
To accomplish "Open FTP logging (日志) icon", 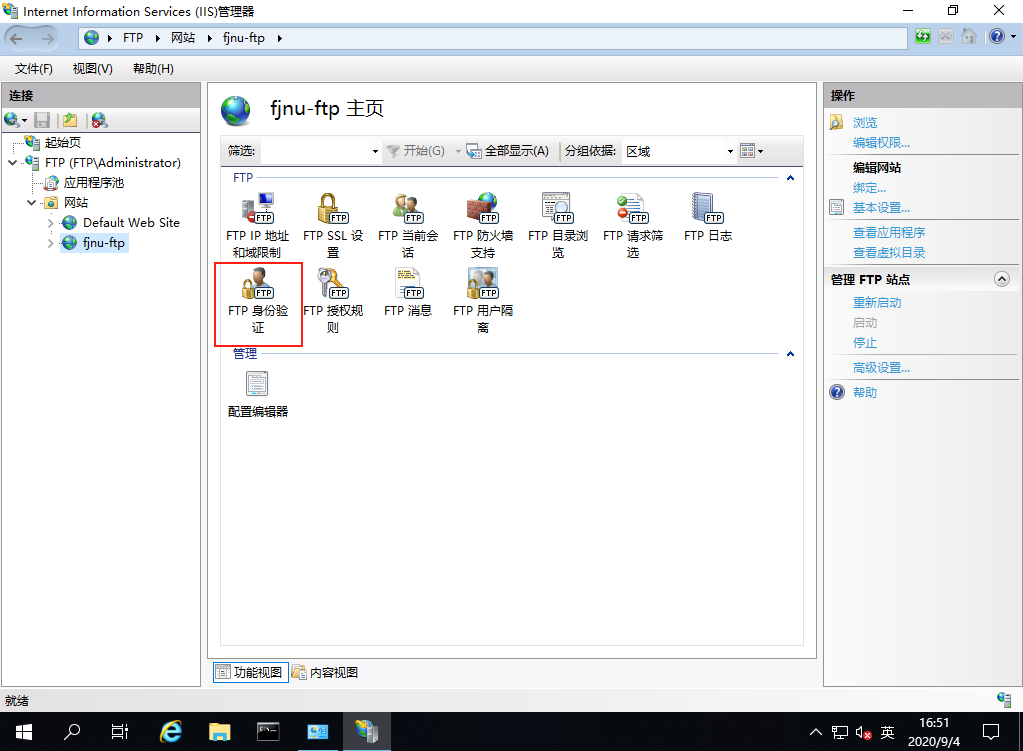I will click(708, 218).
